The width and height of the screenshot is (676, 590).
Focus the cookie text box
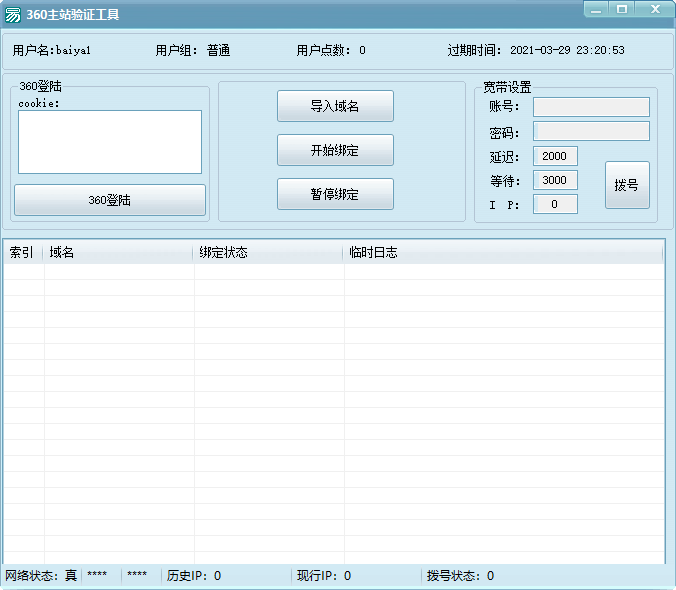click(110, 142)
